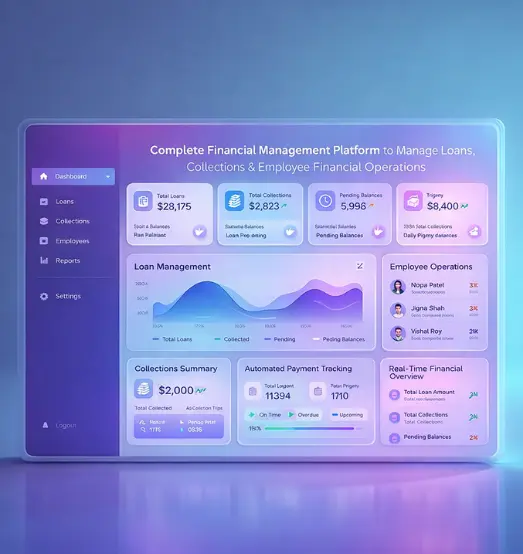Select the Nopa Patel name

(427, 285)
